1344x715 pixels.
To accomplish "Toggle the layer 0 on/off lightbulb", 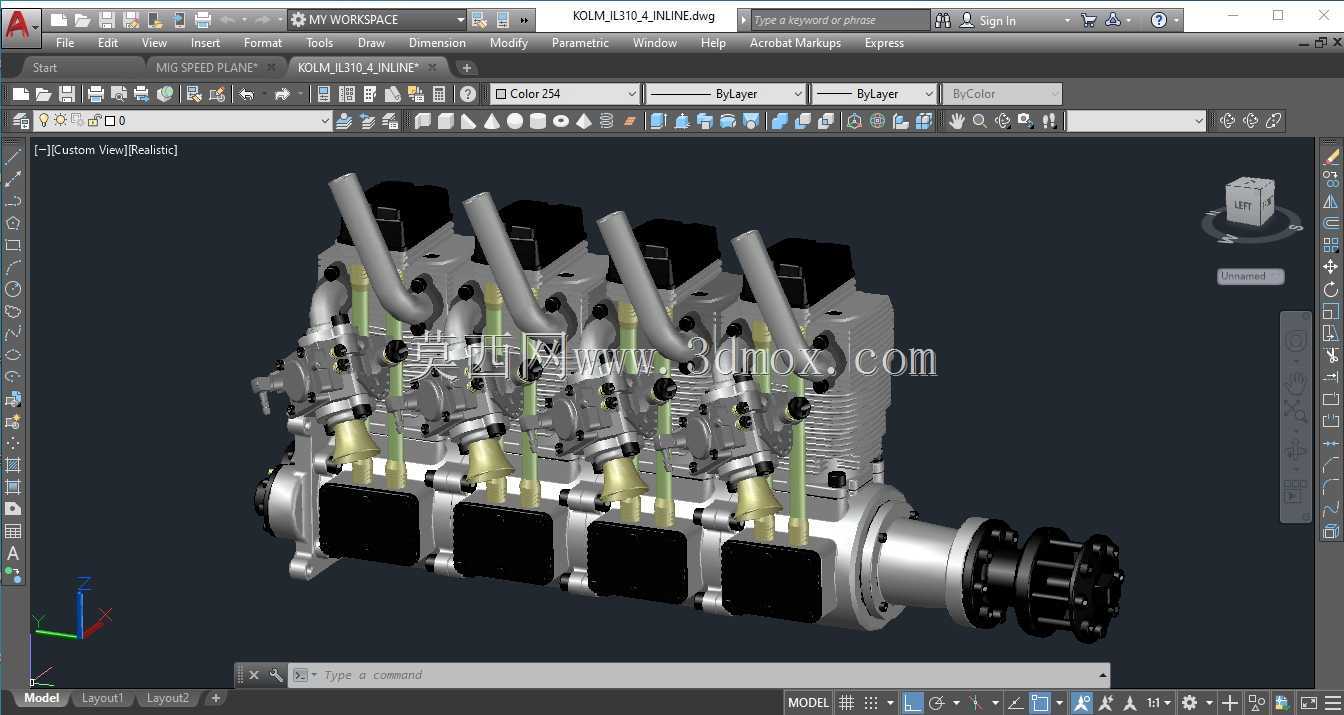I will 43,121.
